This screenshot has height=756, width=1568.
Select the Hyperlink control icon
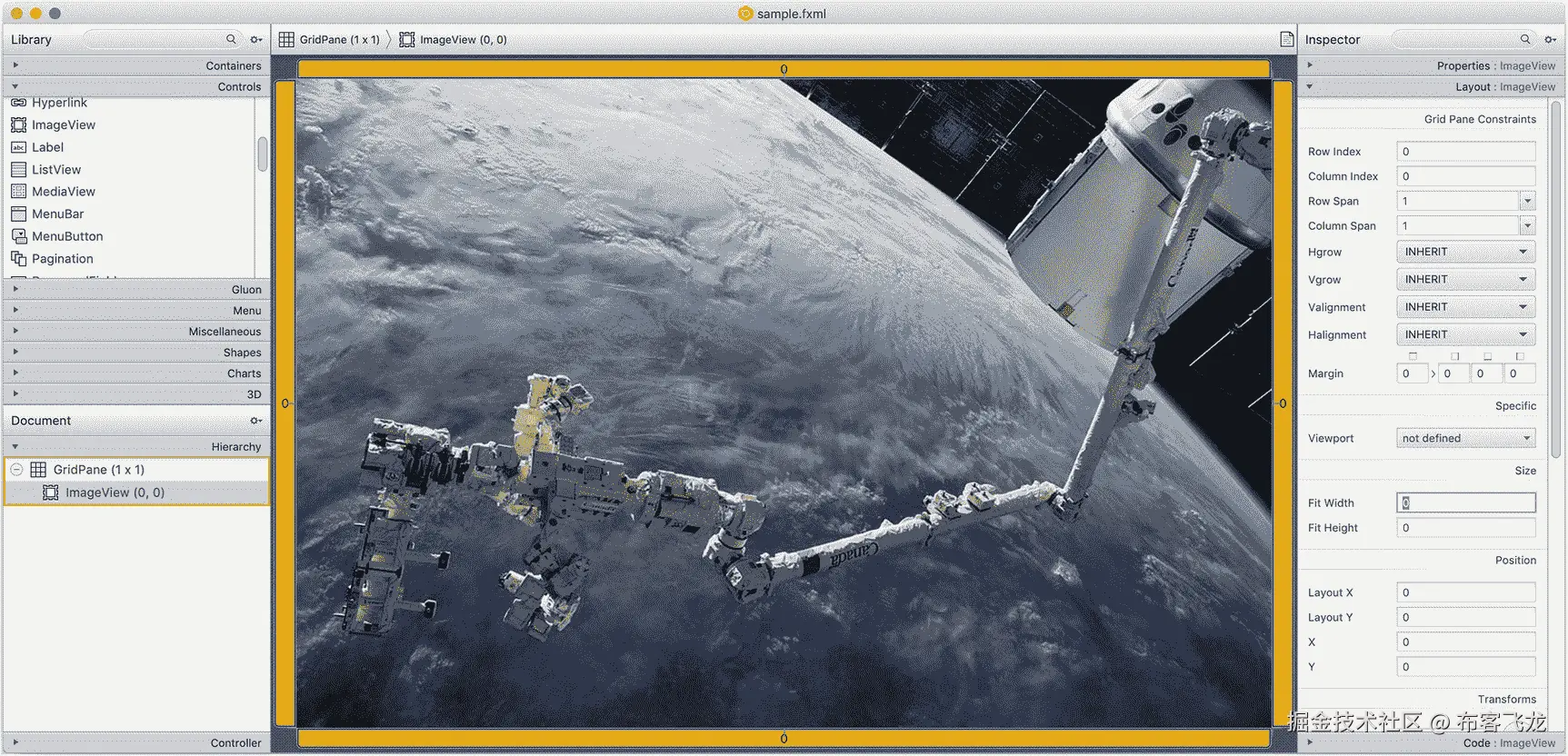(18, 103)
